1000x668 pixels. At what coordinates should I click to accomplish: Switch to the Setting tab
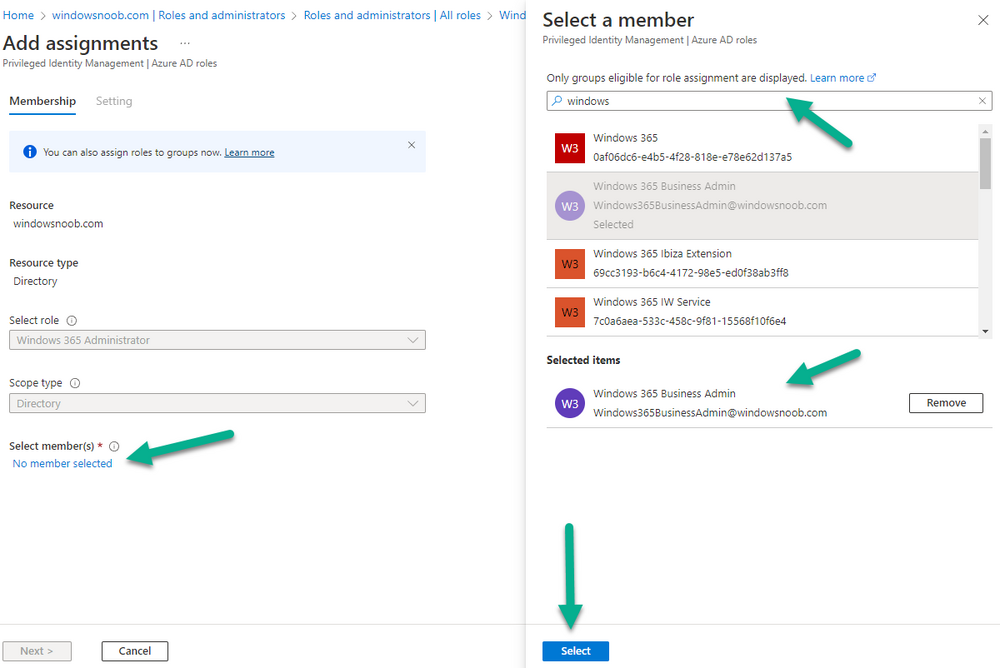click(x=114, y=101)
